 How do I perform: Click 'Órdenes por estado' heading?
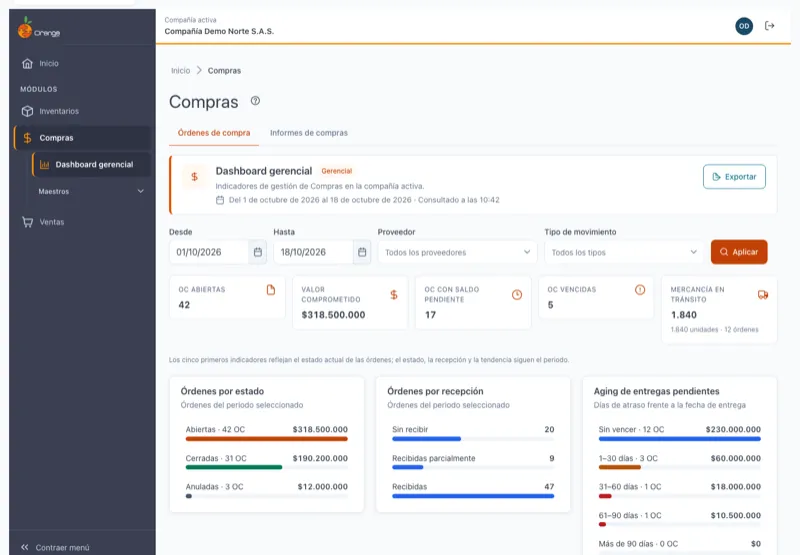222,391
